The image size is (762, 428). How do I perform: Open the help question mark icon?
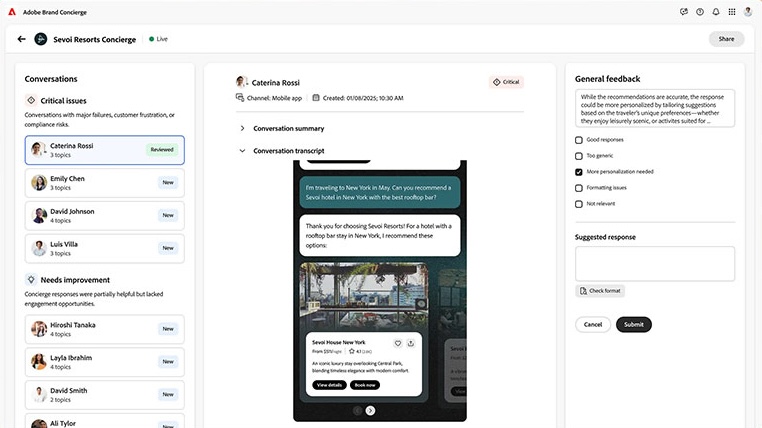pos(700,12)
